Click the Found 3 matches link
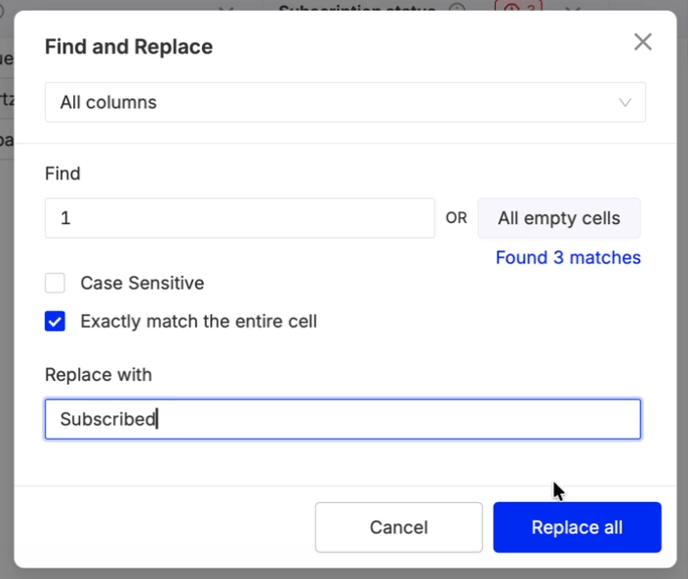This screenshot has width=688, height=579. (x=568, y=257)
